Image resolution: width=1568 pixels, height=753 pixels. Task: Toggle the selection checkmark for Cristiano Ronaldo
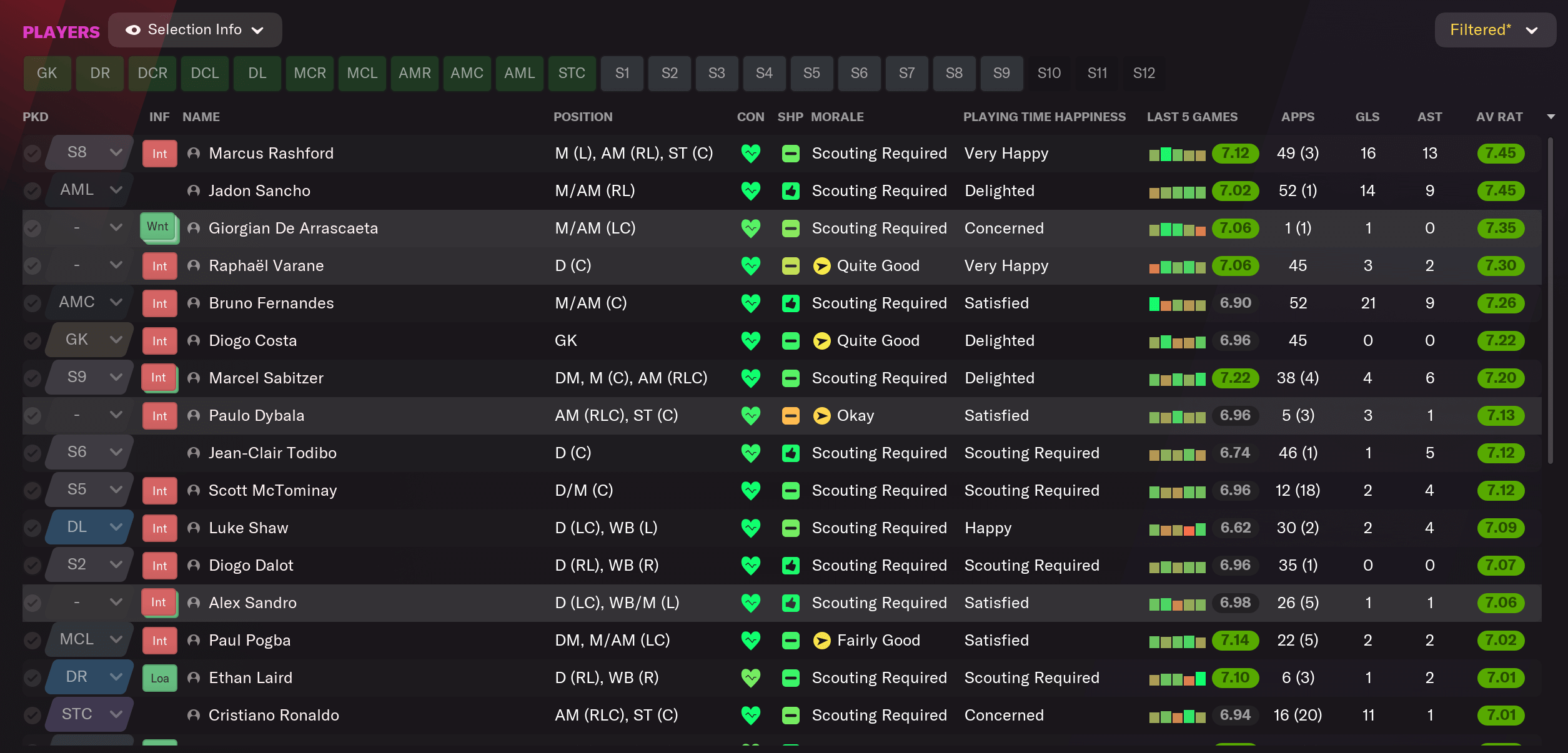coord(32,715)
